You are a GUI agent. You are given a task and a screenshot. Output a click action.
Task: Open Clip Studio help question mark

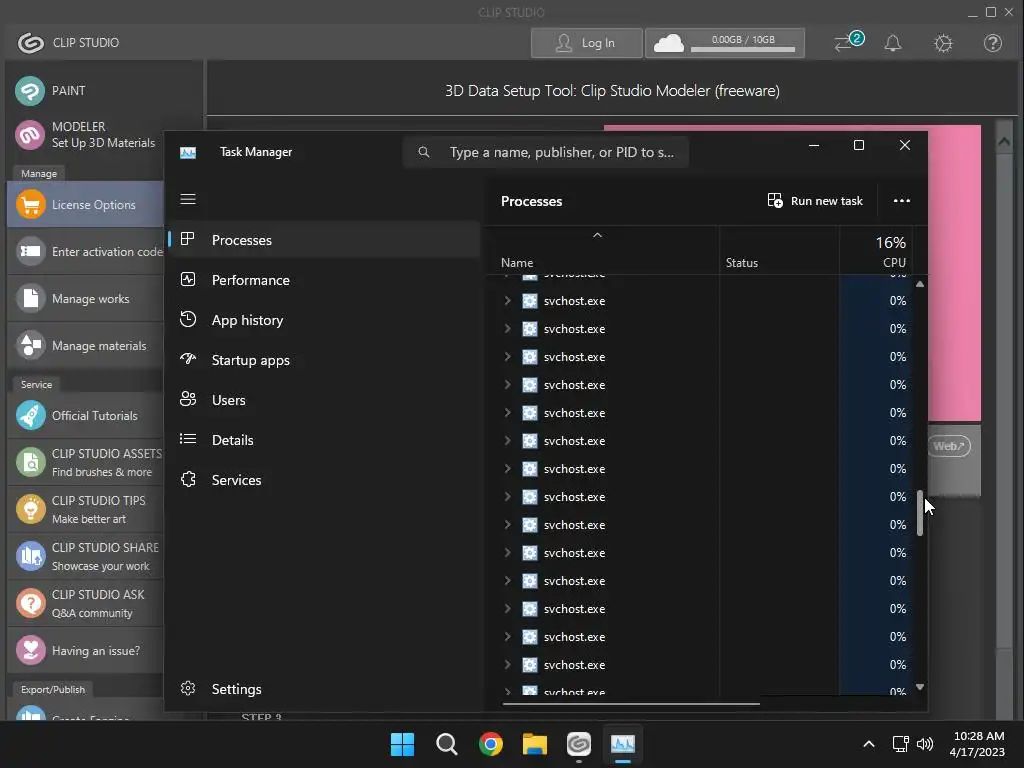point(993,43)
